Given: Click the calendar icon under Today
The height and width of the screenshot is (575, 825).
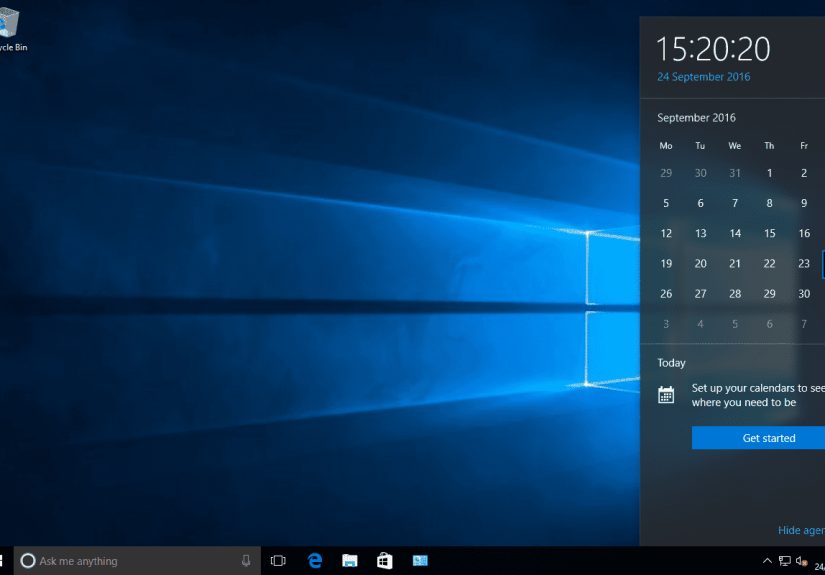Looking at the screenshot, I should 666,395.
